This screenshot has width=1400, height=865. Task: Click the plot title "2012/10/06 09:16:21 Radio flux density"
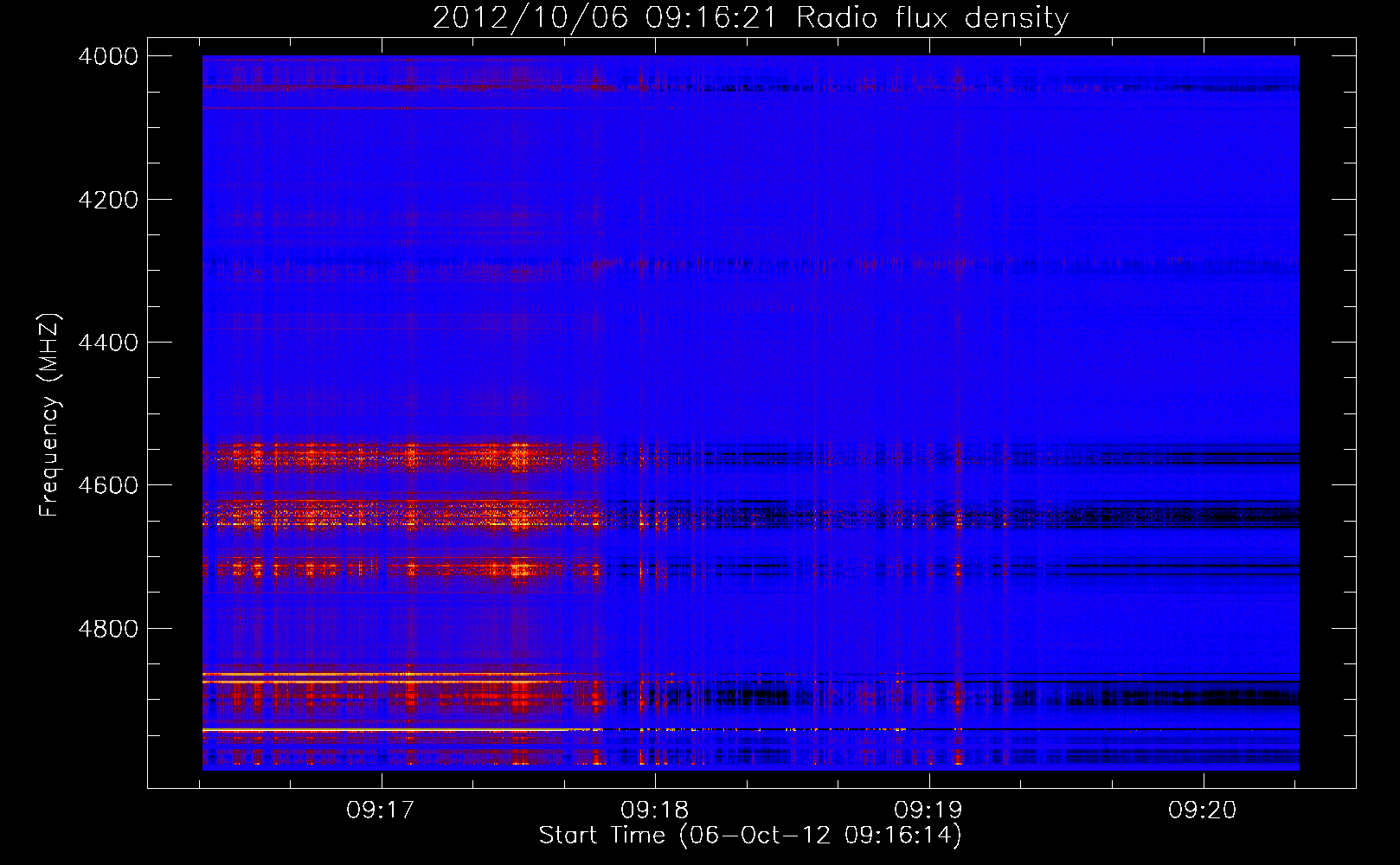pyautogui.click(x=750, y=17)
